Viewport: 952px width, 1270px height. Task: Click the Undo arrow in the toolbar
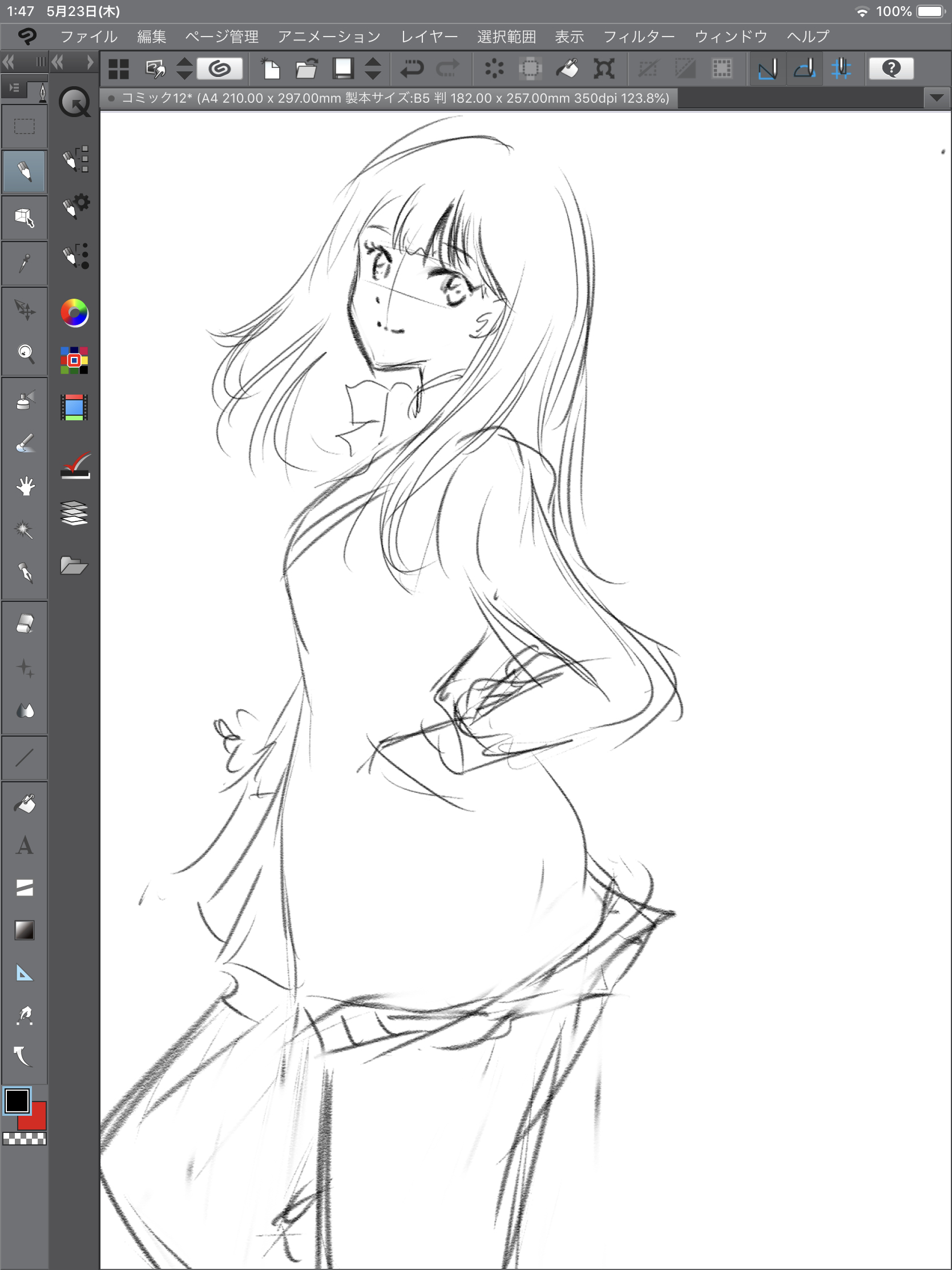tap(412, 69)
